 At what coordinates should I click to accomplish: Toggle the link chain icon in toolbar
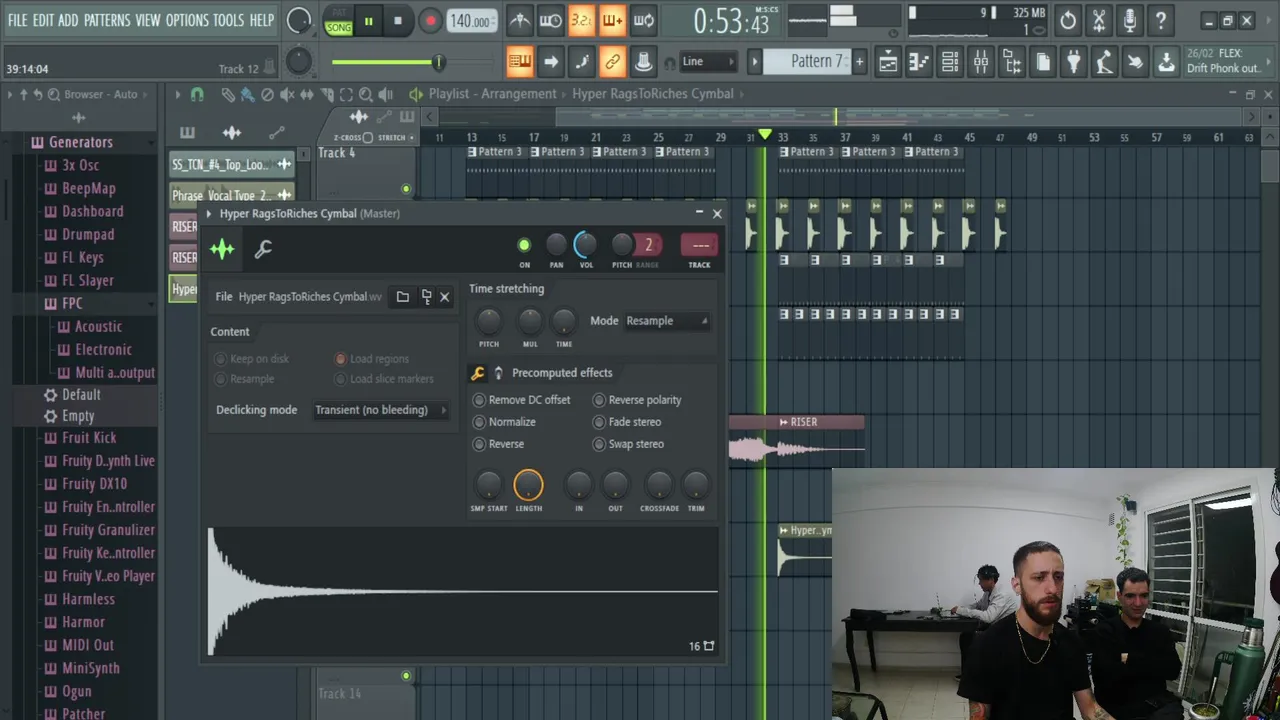point(613,62)
